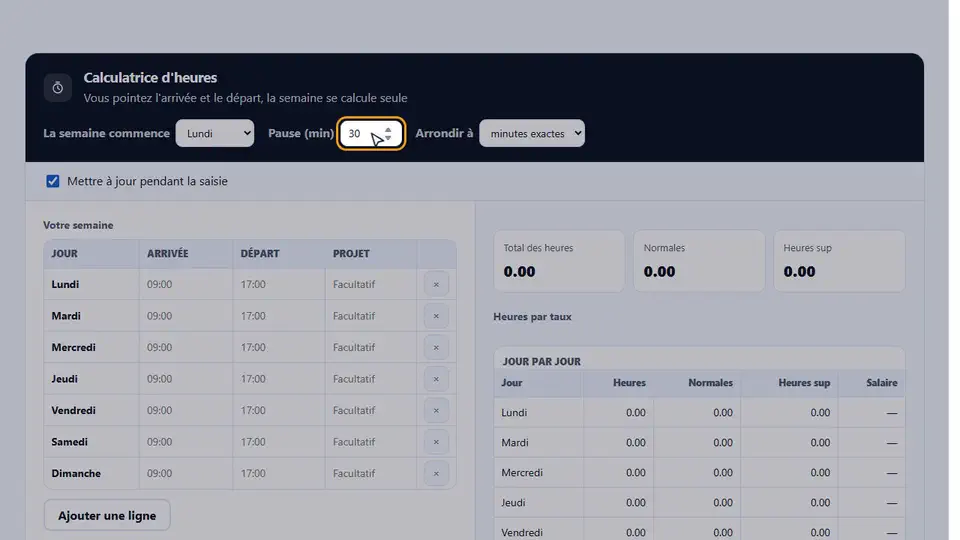Click the Votre semaine label

(78, 225)
